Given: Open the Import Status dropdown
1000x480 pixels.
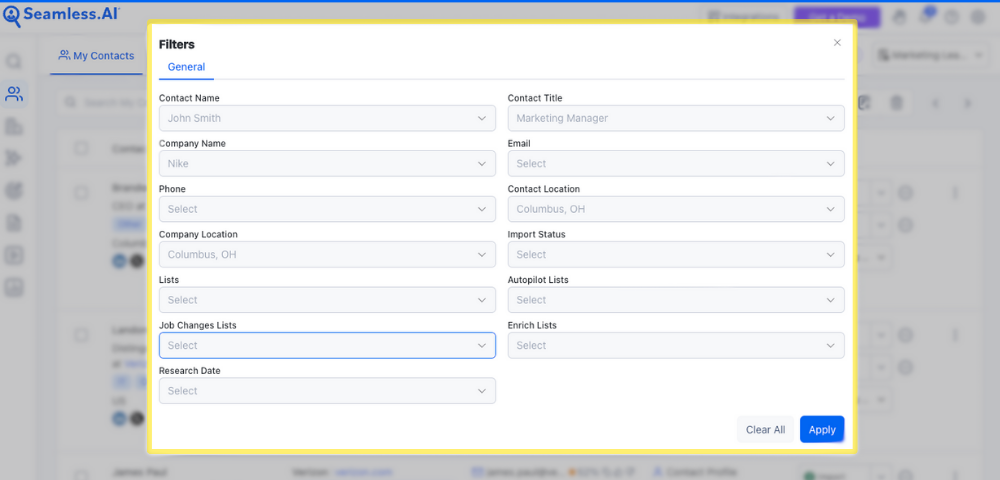Looking at the screenshot, I should (676, 254).
